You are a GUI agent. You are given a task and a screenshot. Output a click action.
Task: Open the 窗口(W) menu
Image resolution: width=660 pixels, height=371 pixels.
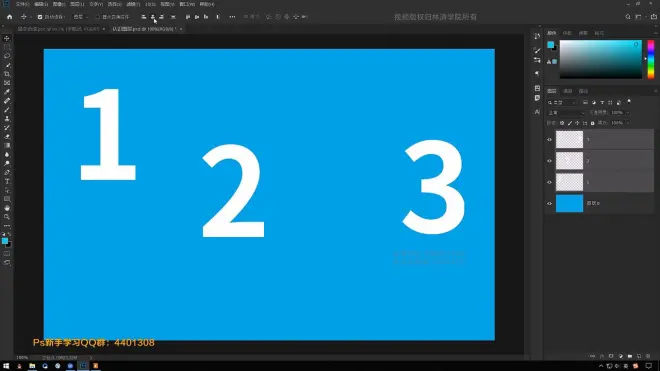(187, 4)
